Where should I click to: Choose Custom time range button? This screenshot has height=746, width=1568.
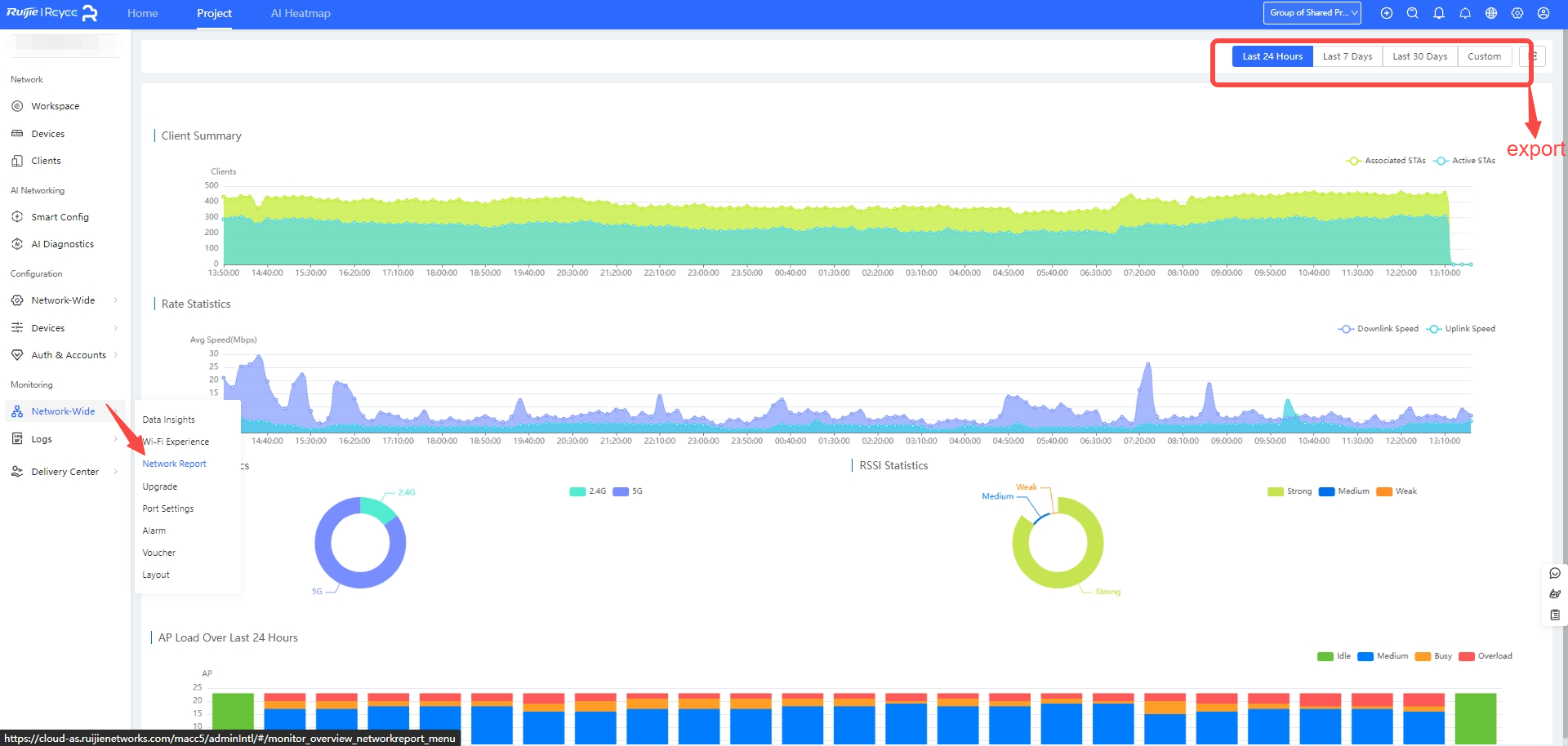[1483, 56]
